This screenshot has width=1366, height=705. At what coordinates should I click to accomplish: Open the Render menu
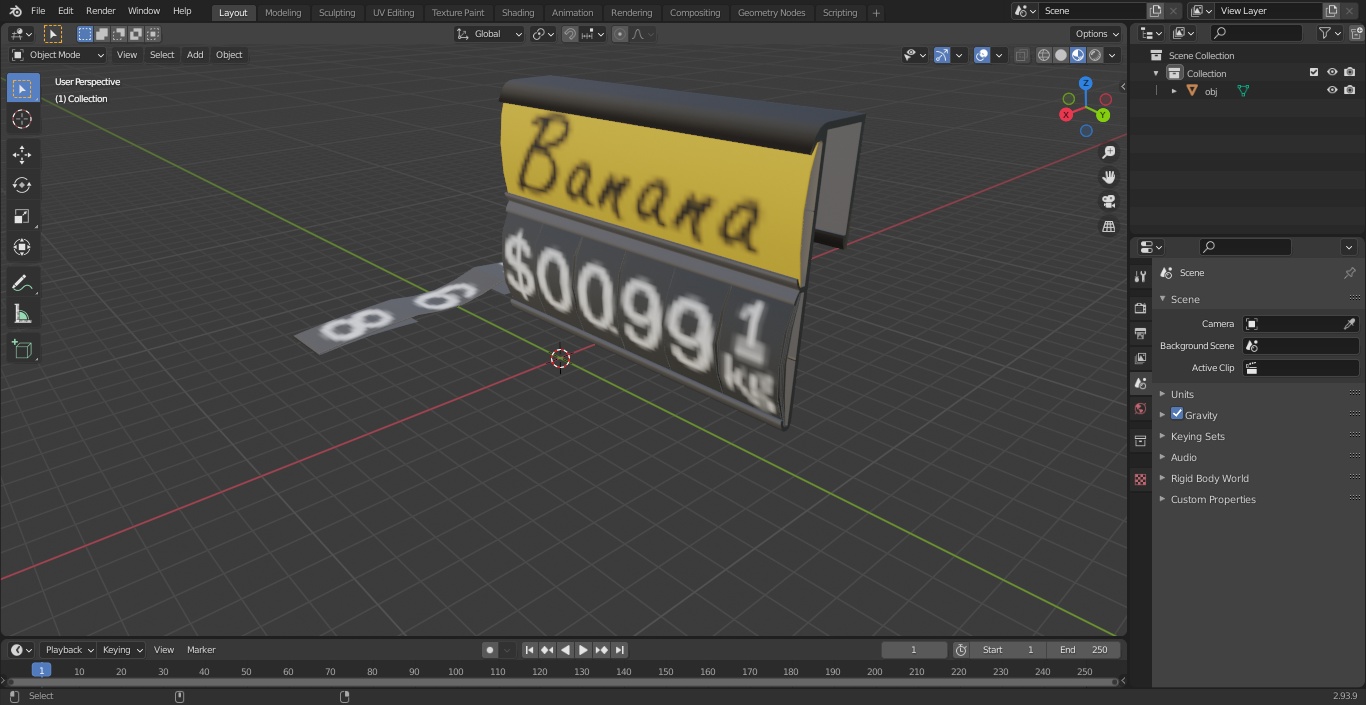pyautogui.click(x=100, y=11)
